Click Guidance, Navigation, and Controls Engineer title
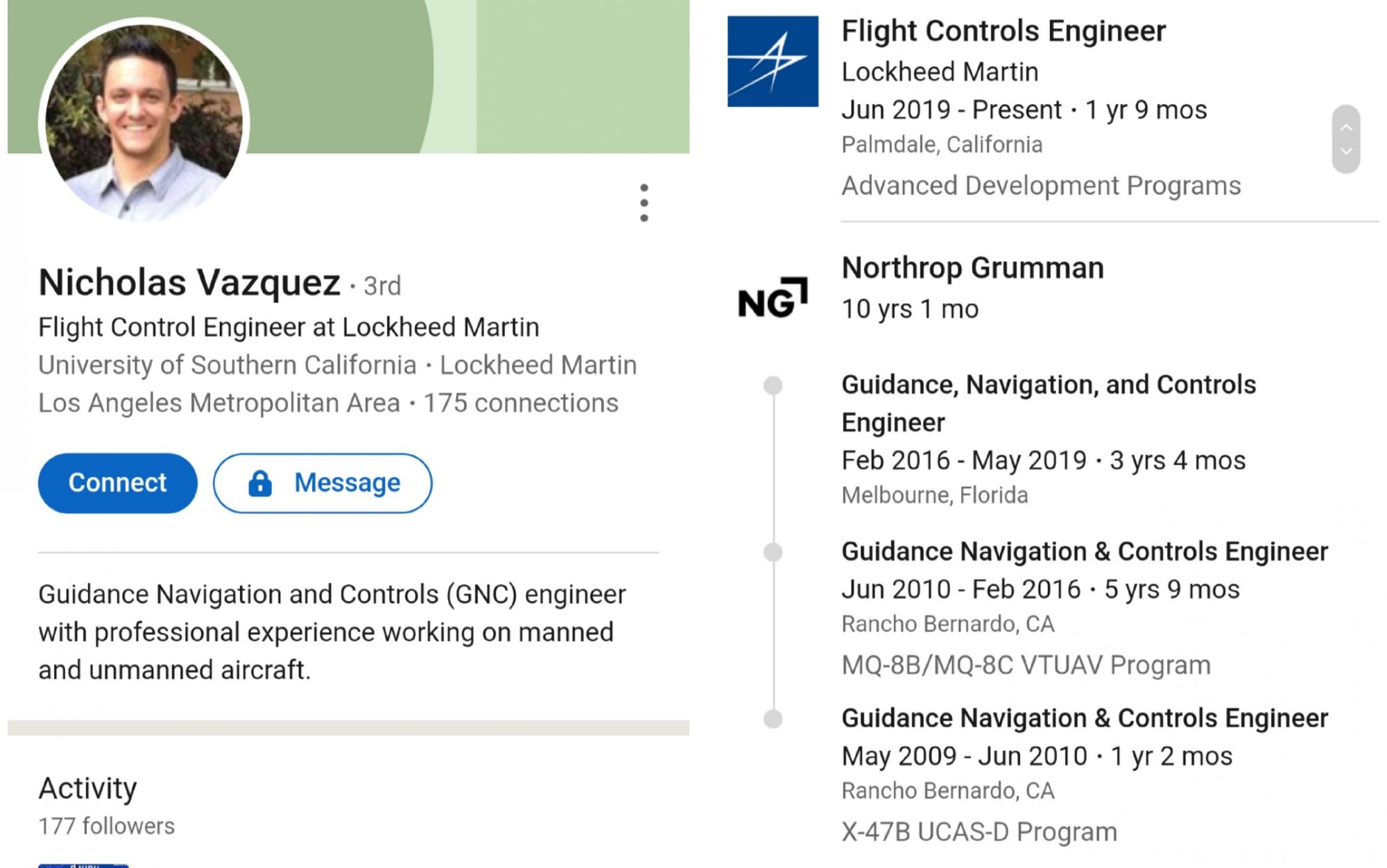The image size is (1387, 868). (1049, 403)
